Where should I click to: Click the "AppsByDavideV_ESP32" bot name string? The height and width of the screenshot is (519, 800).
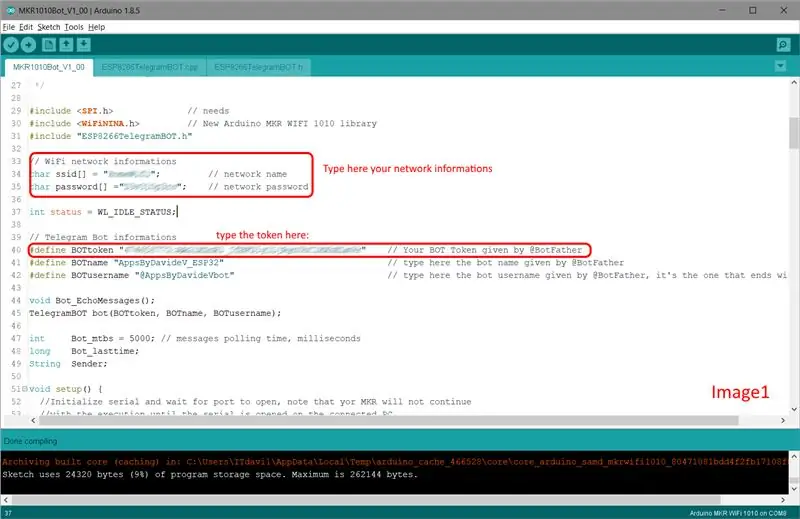(169, 263)
